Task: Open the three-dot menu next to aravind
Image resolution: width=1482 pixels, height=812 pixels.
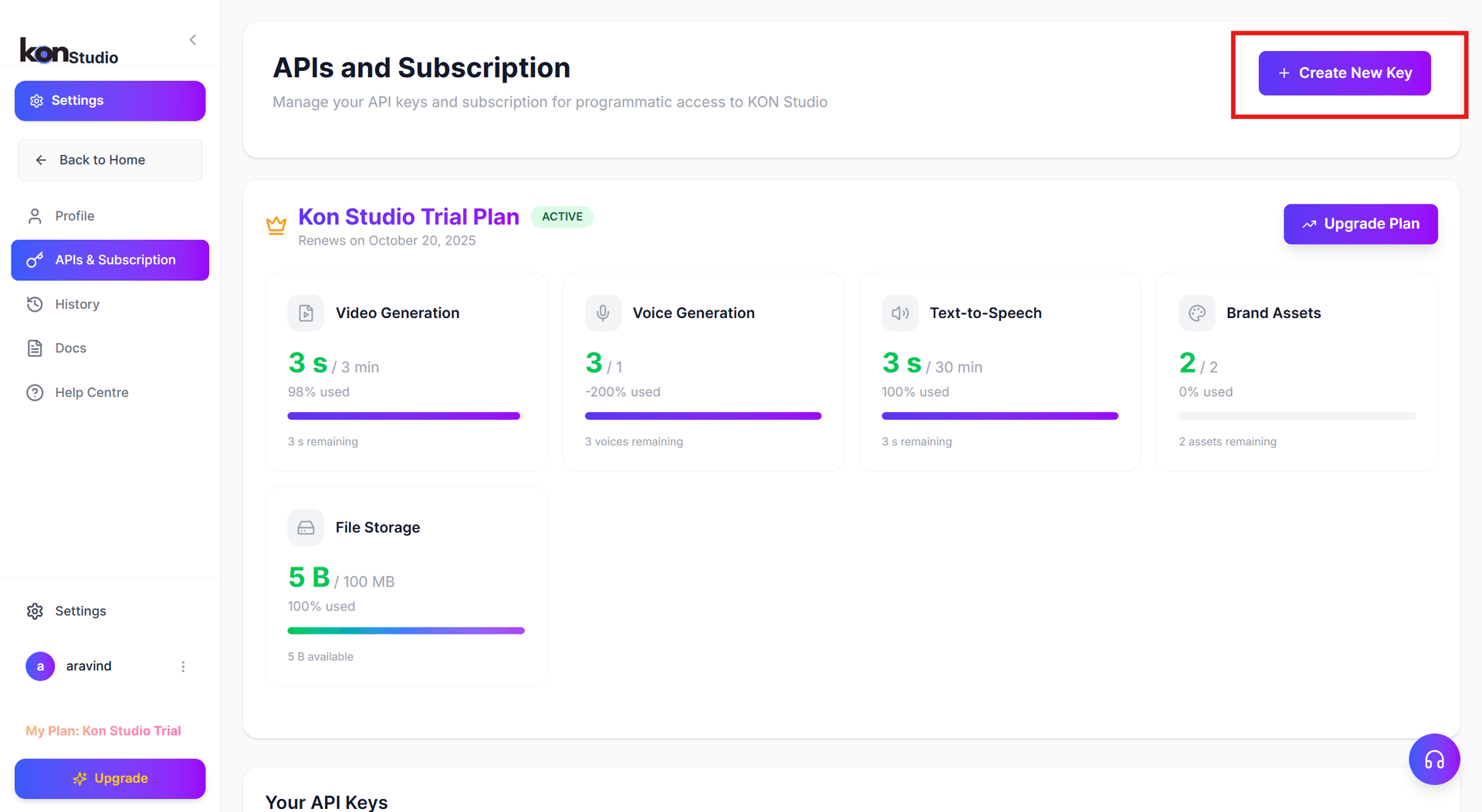Action: pyautogui.click(x=183, y=667)
